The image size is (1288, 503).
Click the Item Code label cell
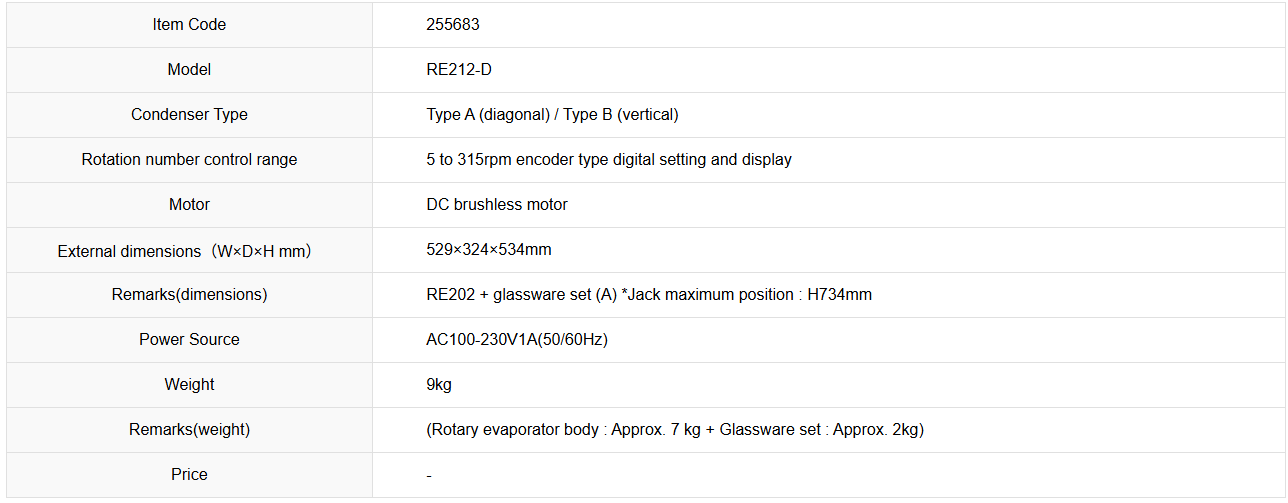189,25
